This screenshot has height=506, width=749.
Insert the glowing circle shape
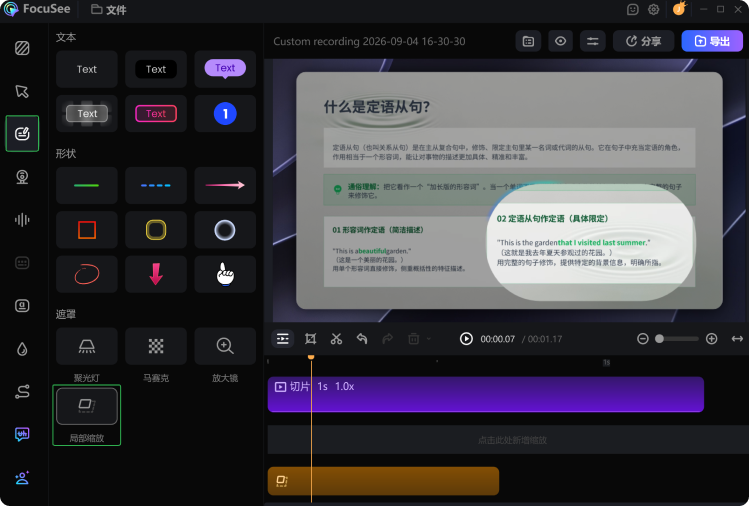click(225, 230)
